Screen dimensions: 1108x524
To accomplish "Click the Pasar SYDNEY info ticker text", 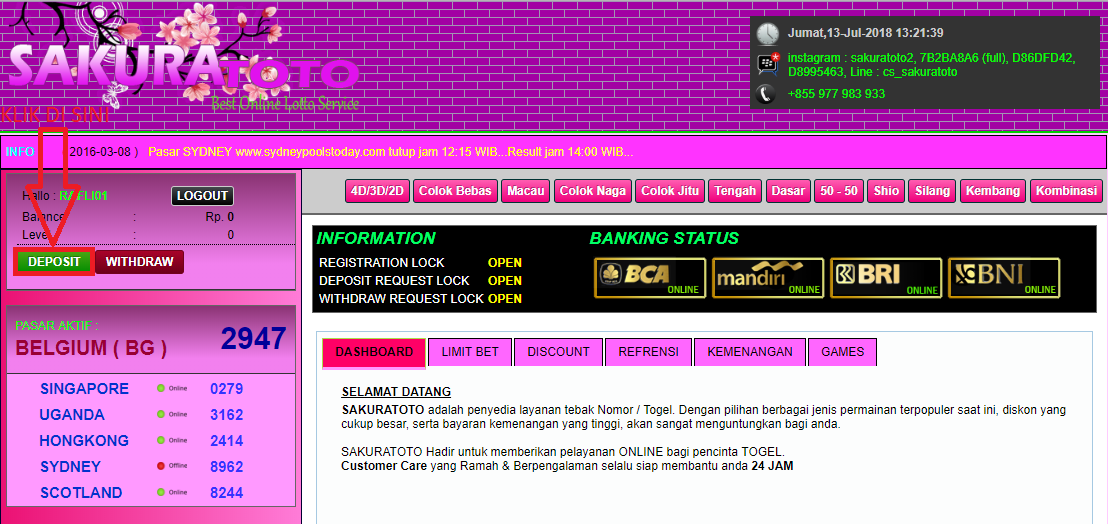I will (390, 152).
